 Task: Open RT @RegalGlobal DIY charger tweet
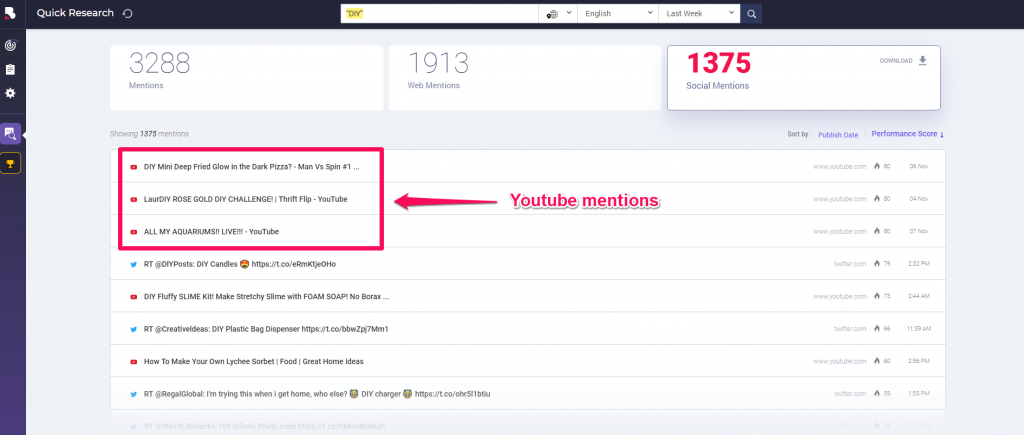click(x=317, y=394)
